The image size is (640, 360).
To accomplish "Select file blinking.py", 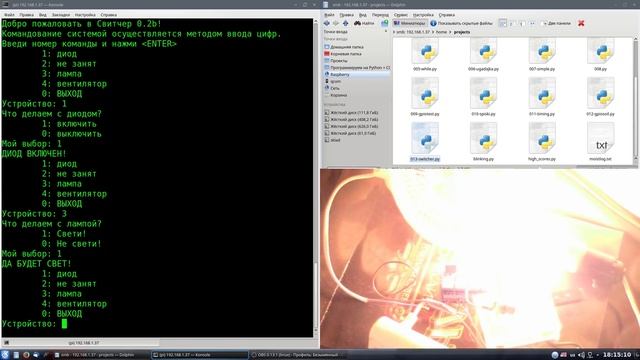I will pyautogui.click(x=483, y=142).
